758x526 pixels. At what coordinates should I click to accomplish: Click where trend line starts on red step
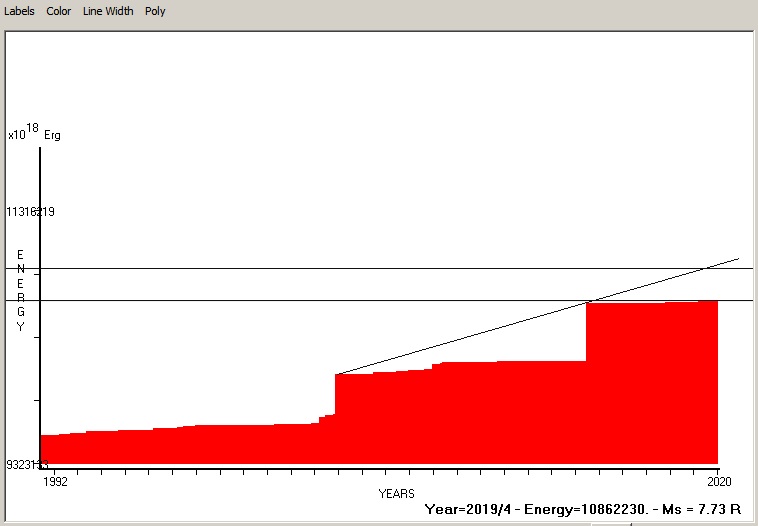click(336, 374)
